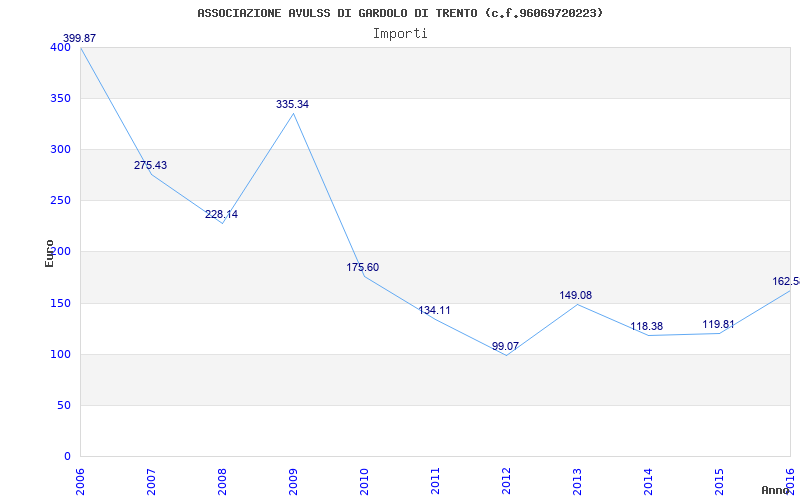Click the 50 y-axis value
This screenshot has width=800, height=500.
point(64,405)
